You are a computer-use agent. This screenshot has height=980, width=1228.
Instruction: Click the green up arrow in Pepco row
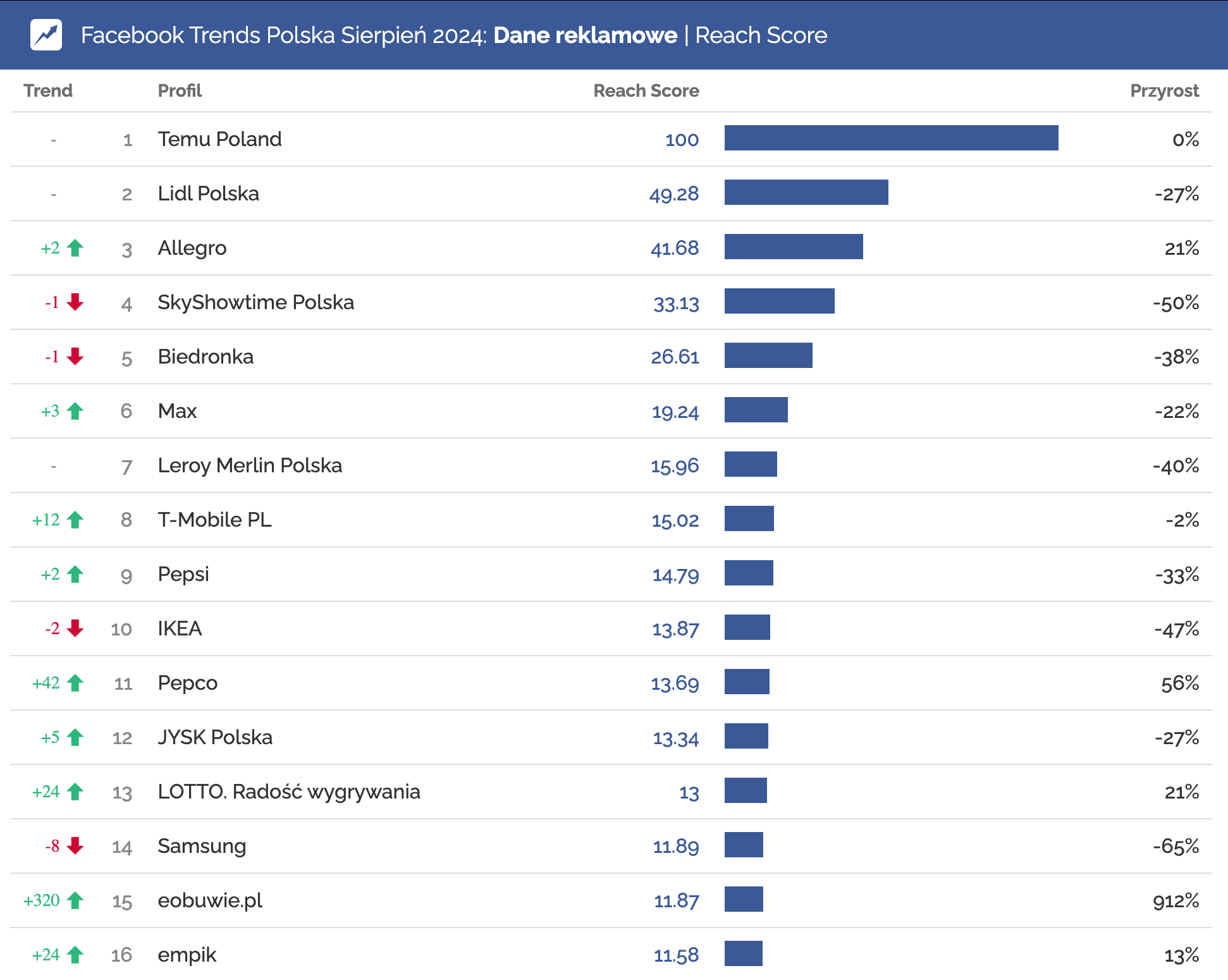(75, 683)
